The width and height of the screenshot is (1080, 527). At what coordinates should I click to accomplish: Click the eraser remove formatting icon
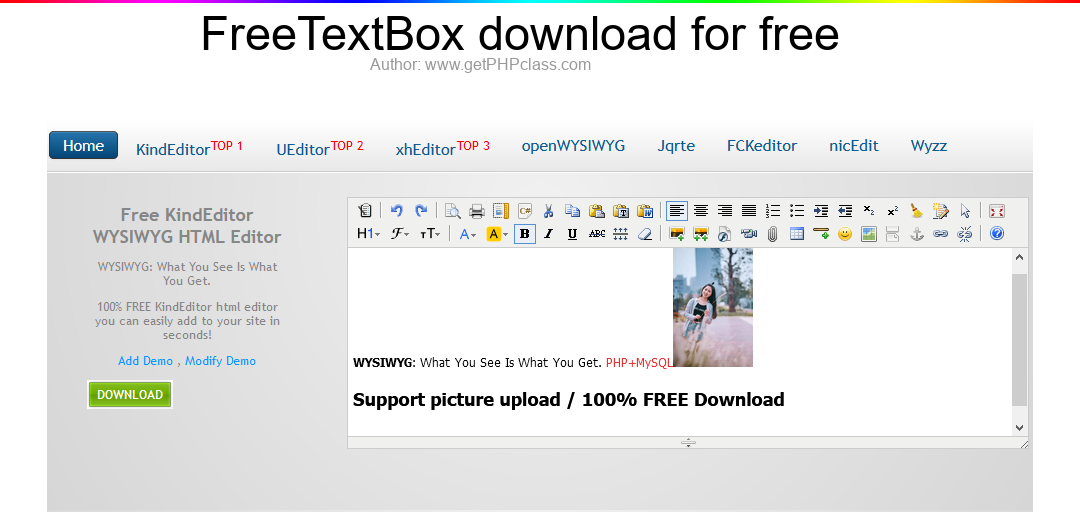pyautogui.click(x=645, y=234)
